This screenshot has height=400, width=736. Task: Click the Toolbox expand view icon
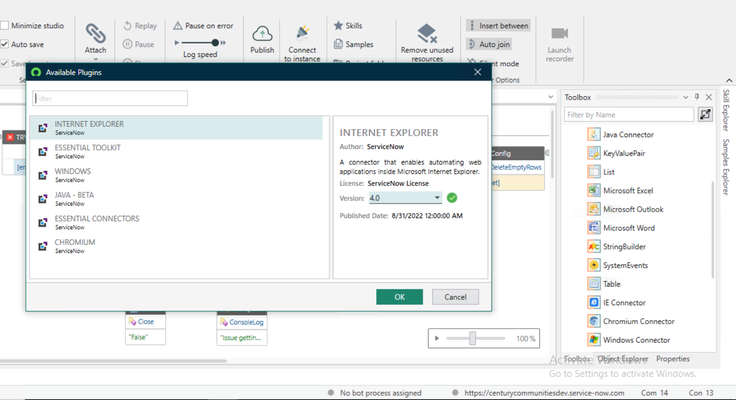[x=705, y=114]
